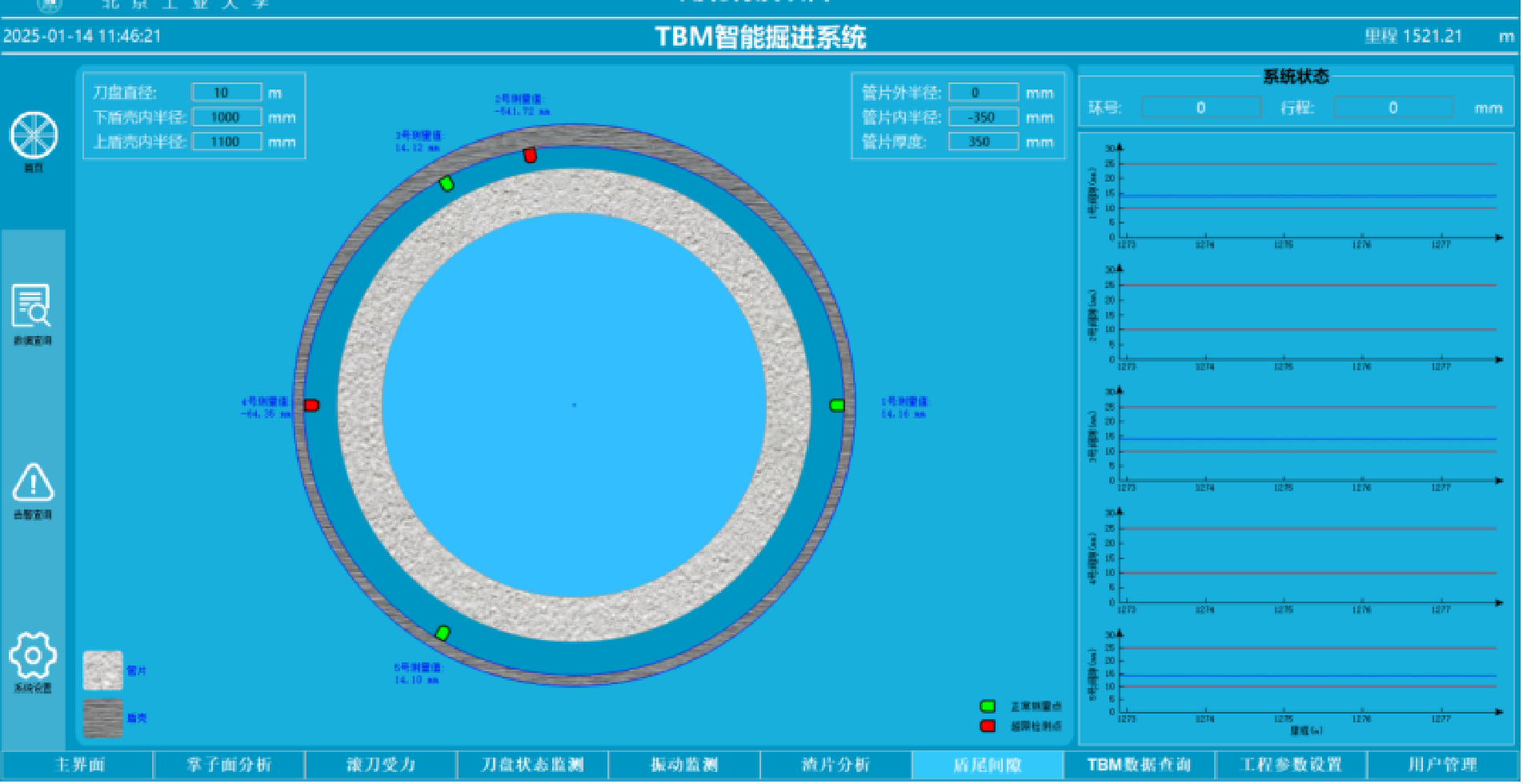Open the 掌子面分析 tab
The image size is (1523, 784).
coord(229,766)
